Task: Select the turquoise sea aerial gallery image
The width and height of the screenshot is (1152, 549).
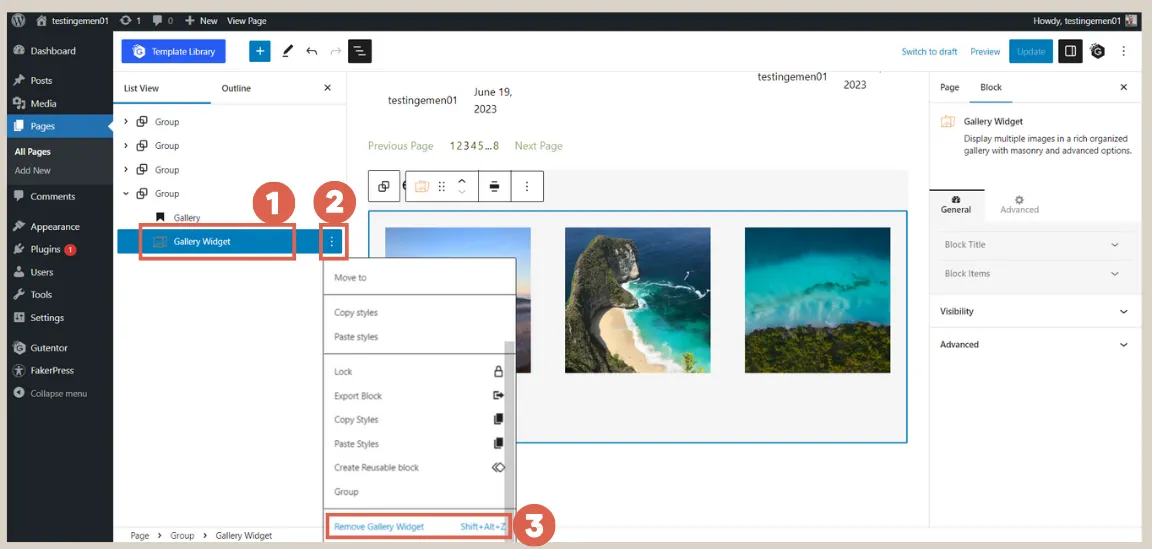Action: click(818, 300)
